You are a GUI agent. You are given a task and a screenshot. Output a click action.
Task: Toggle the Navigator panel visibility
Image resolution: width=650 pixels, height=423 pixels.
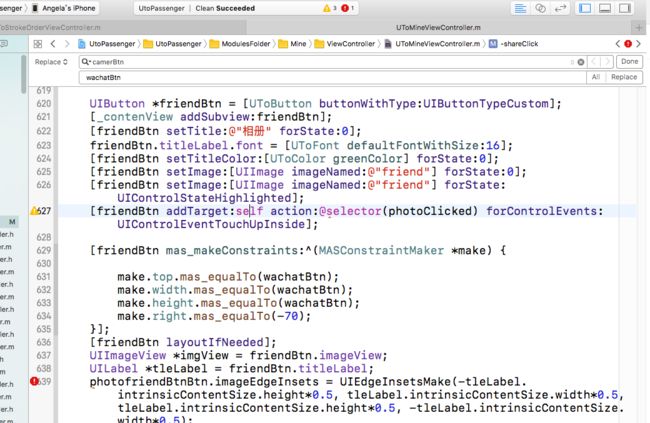[x=585, y=8]
